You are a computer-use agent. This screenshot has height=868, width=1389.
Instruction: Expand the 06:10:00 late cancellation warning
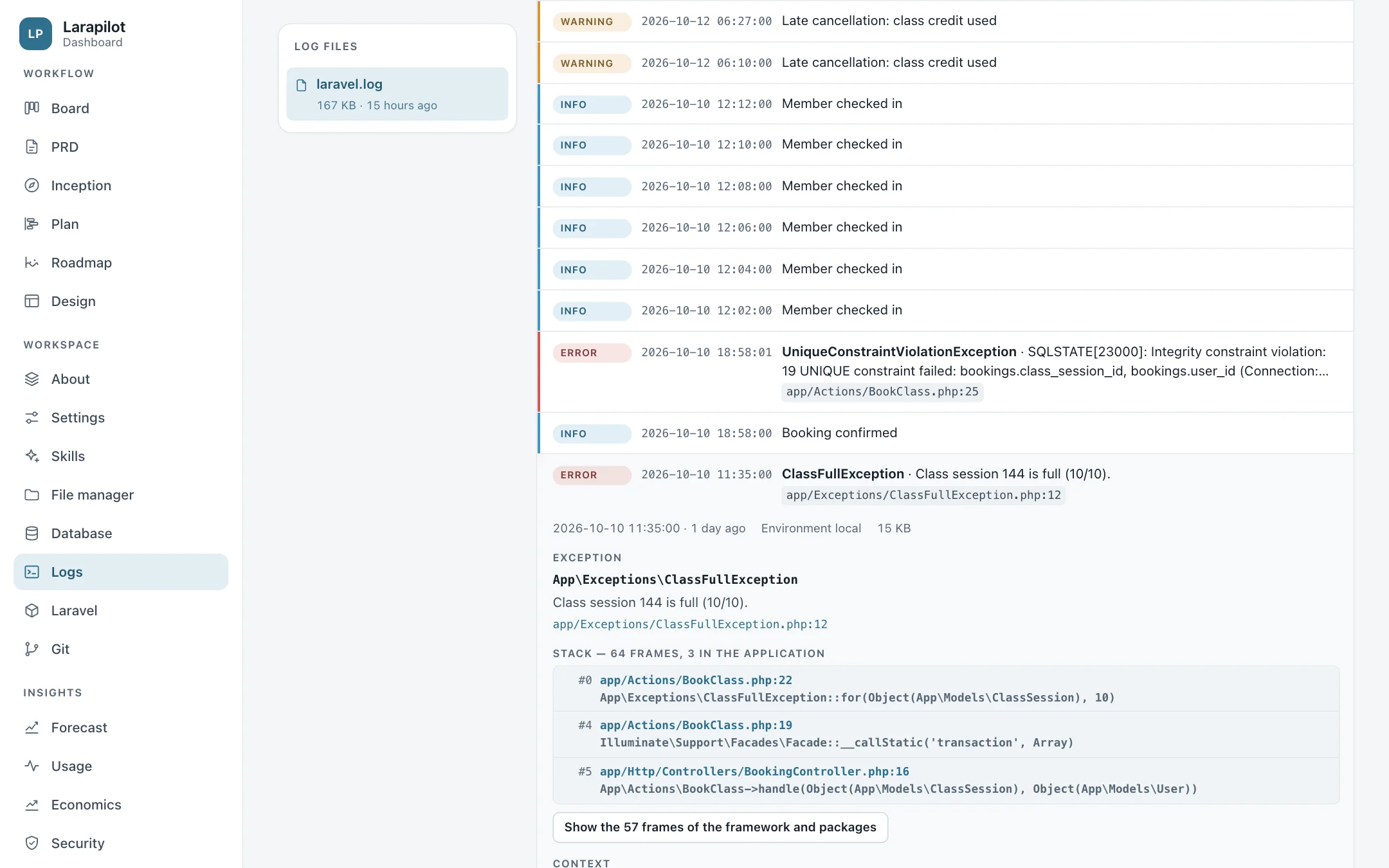946,62
